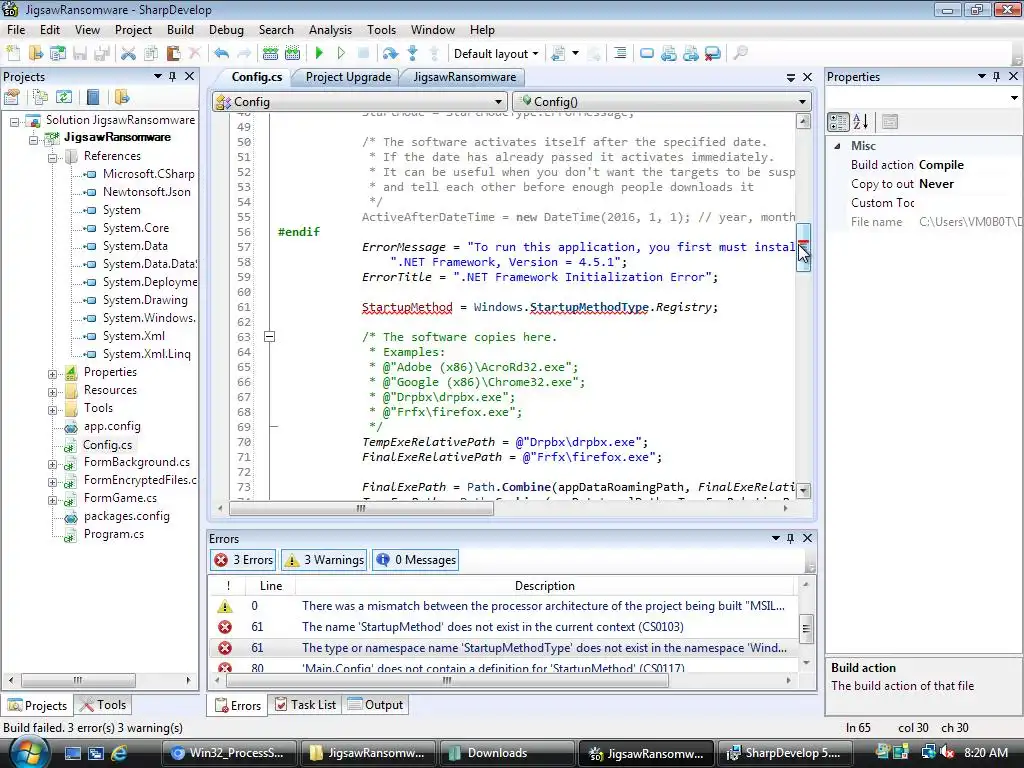Click the Step Into debug icon

point(412,53)
